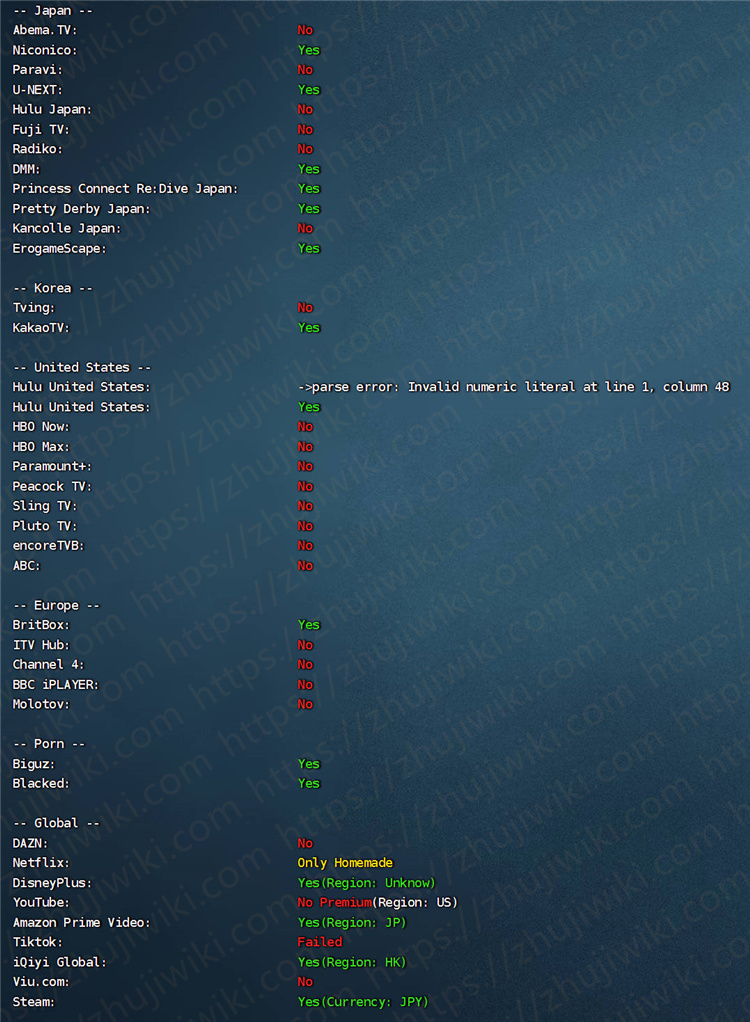Click the 'Abema.TV:' label
This screenshot has width=750, height=1022.
44,30
